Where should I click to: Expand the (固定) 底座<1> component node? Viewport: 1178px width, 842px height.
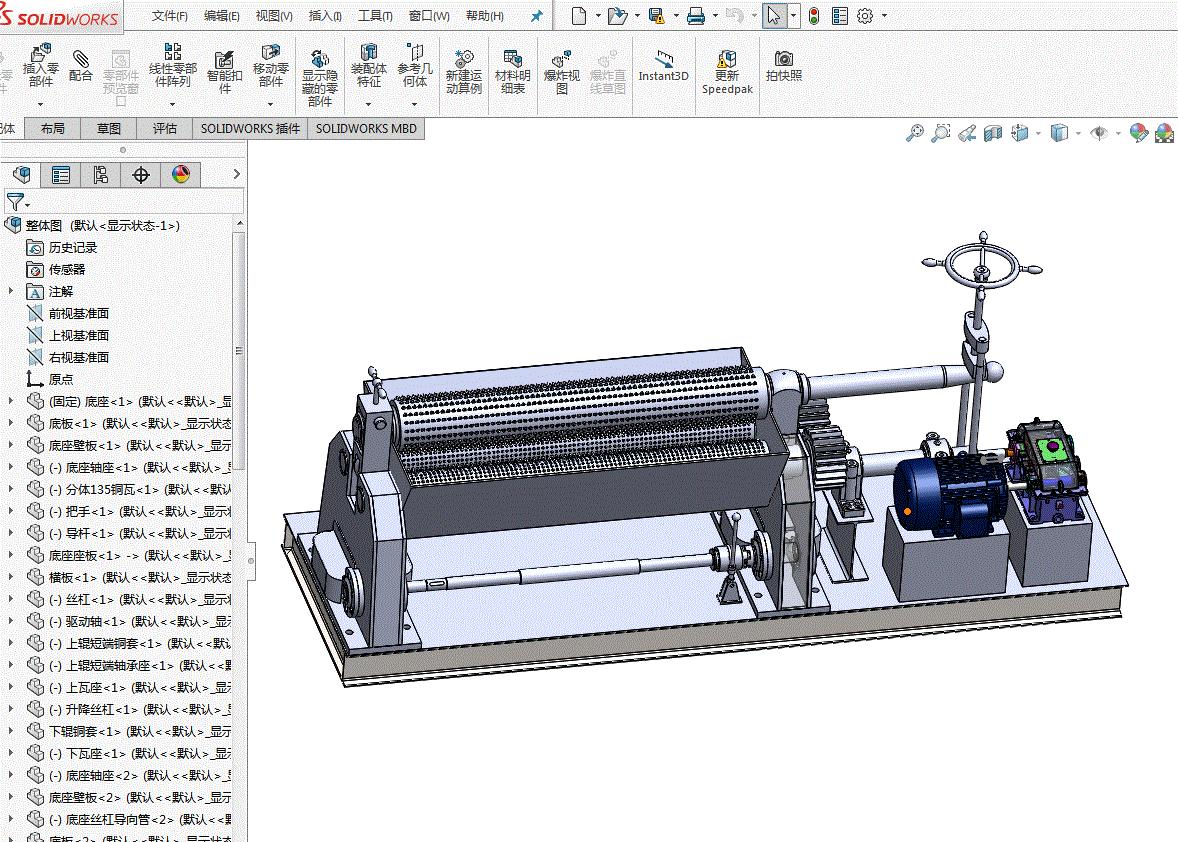click(11, 401)
